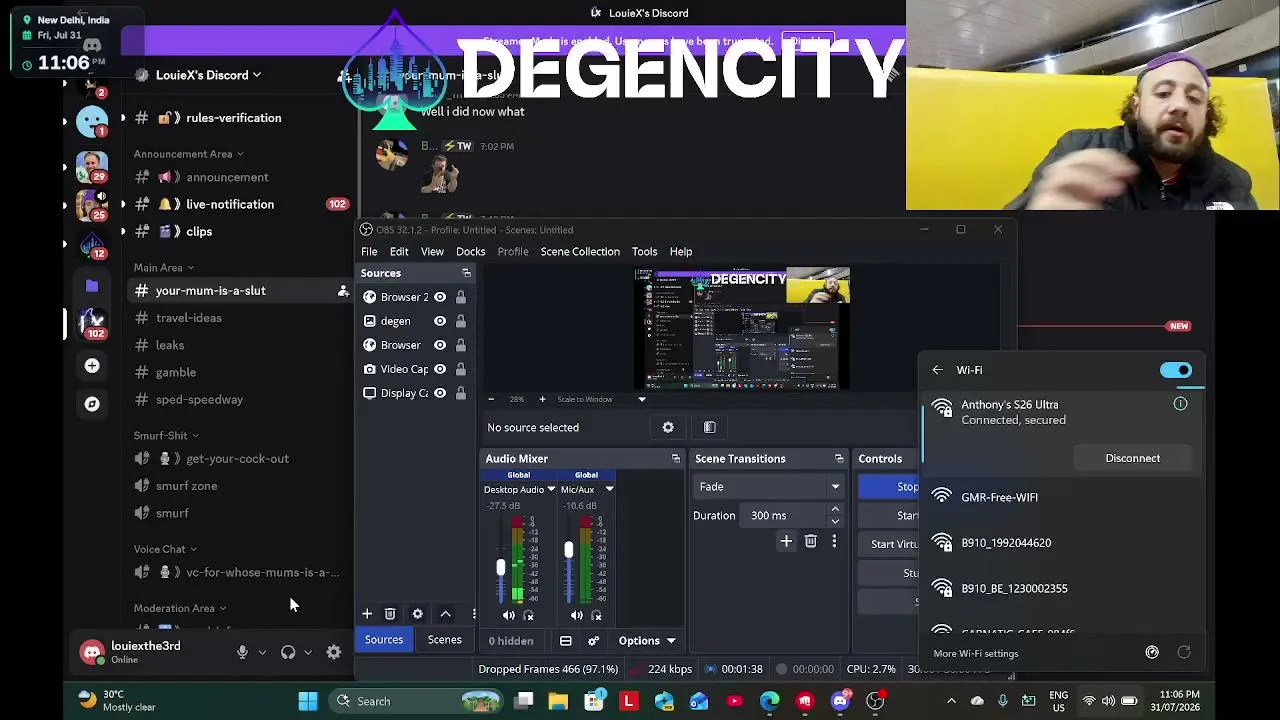Zoom out the OBS preview
Screen dimensions: 1280x720
click(x=491, y=399)
